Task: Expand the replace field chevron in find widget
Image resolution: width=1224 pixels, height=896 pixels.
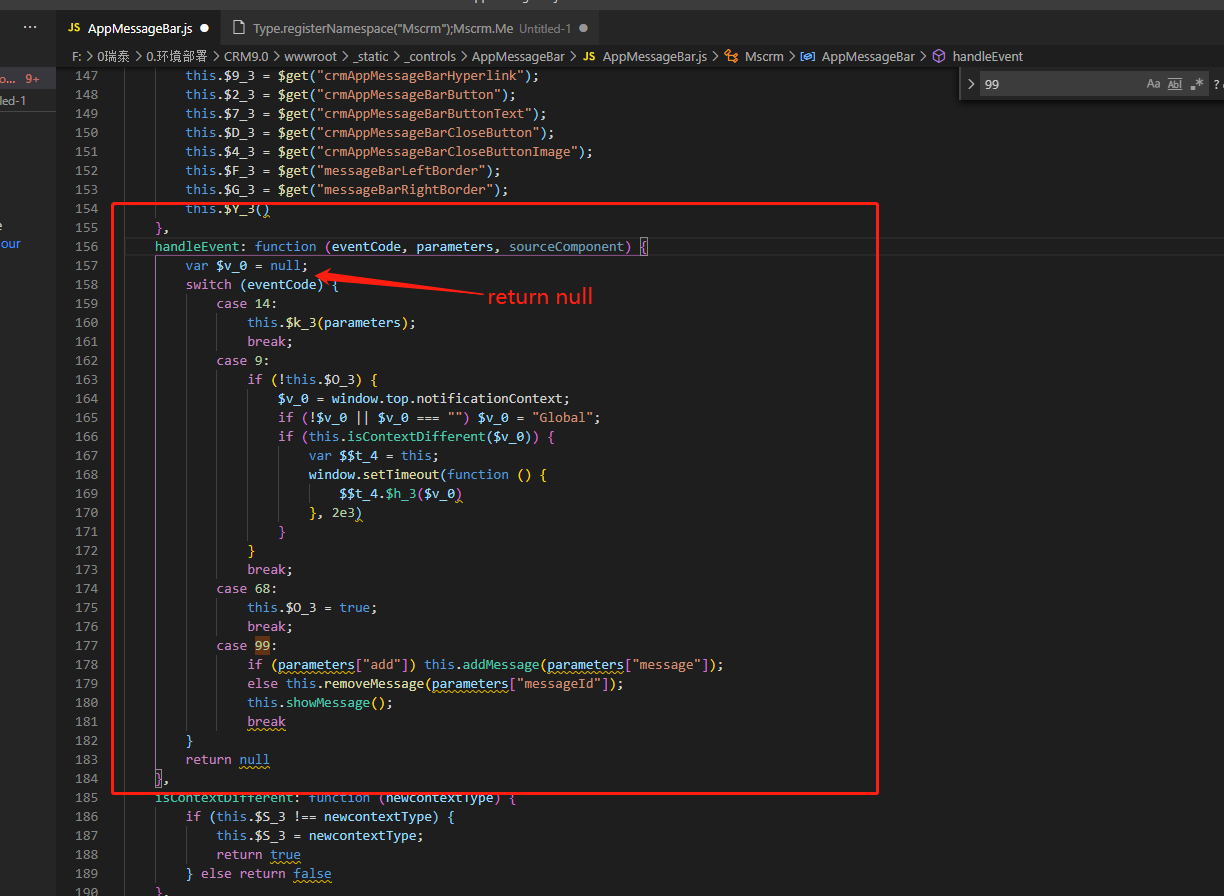Action: pos(970,84)
